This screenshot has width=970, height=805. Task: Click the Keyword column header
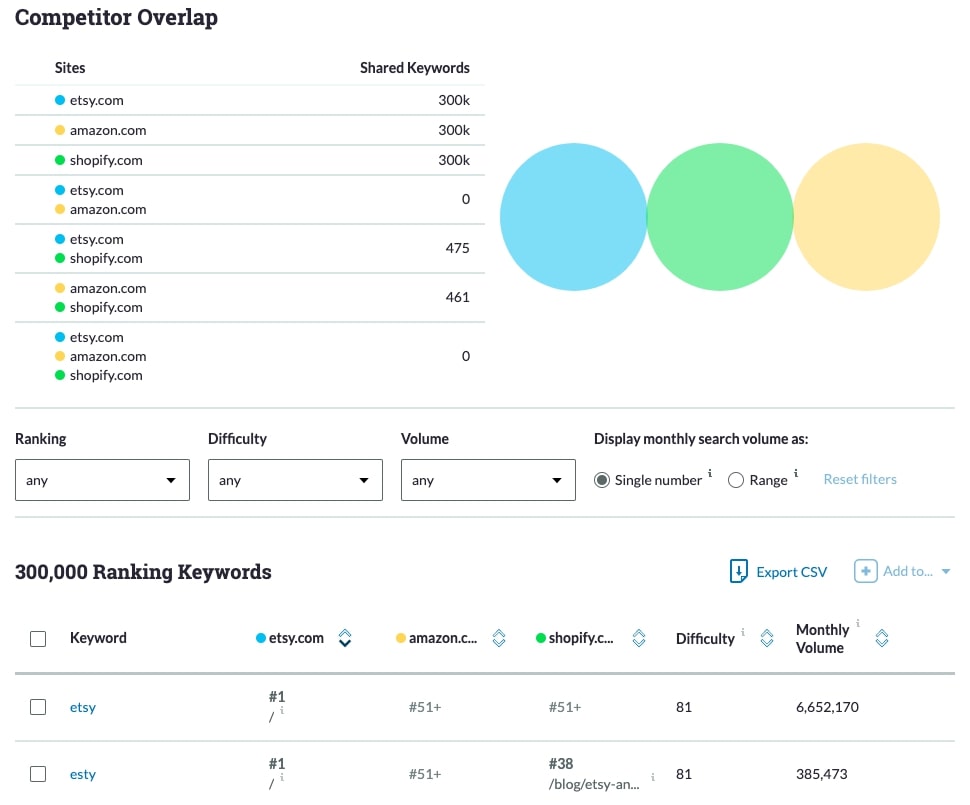click(x=98, y=638)
